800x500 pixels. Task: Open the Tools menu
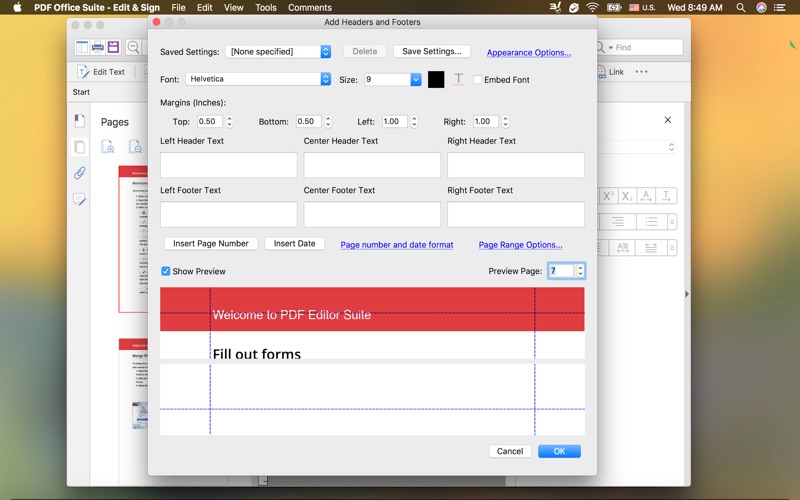[266, 7]
